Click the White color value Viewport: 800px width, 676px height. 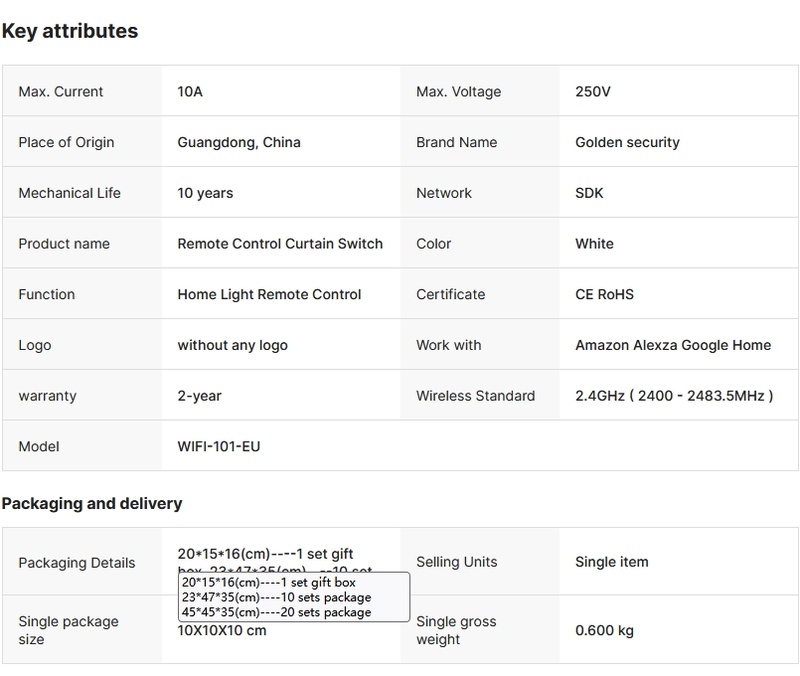click(x=594, y=244)
